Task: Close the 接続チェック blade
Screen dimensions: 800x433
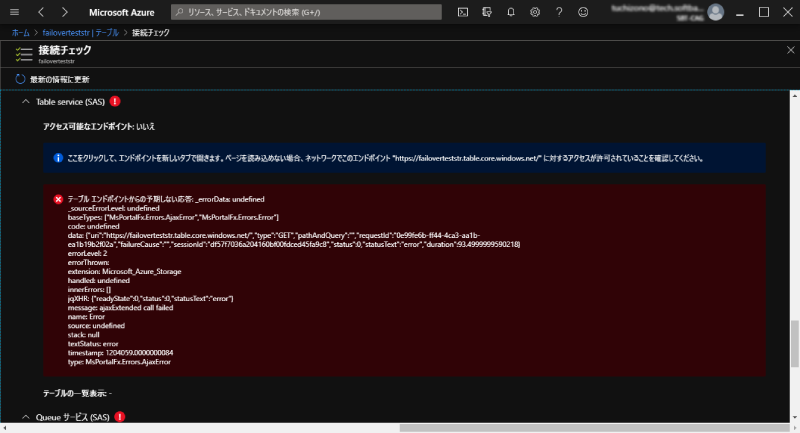Action: [790, 50]
